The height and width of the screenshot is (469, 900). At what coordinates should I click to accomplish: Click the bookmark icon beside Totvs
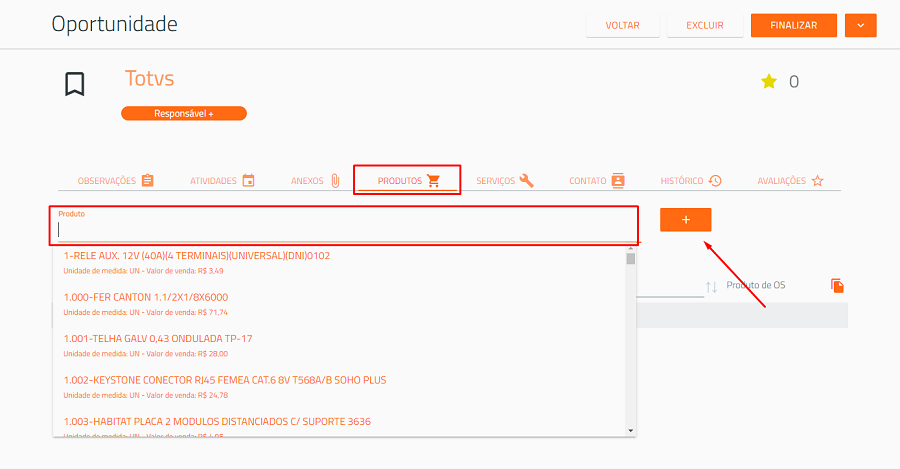[x=75, y=84]
